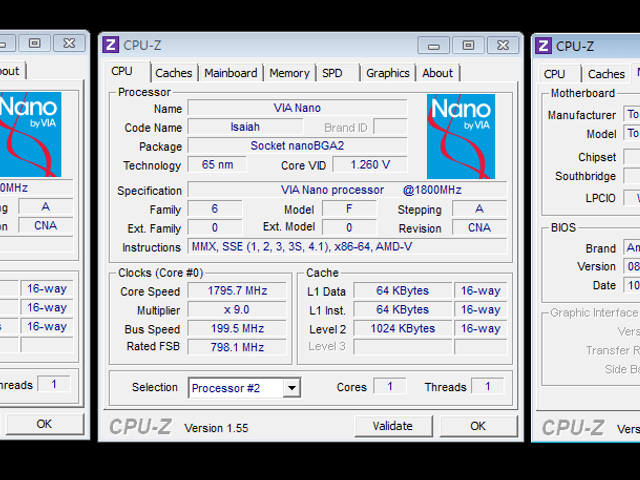Screen dimensions: 640x480
Task: Click the Level 2 16-way value in middle window
Action: [480, 329]
